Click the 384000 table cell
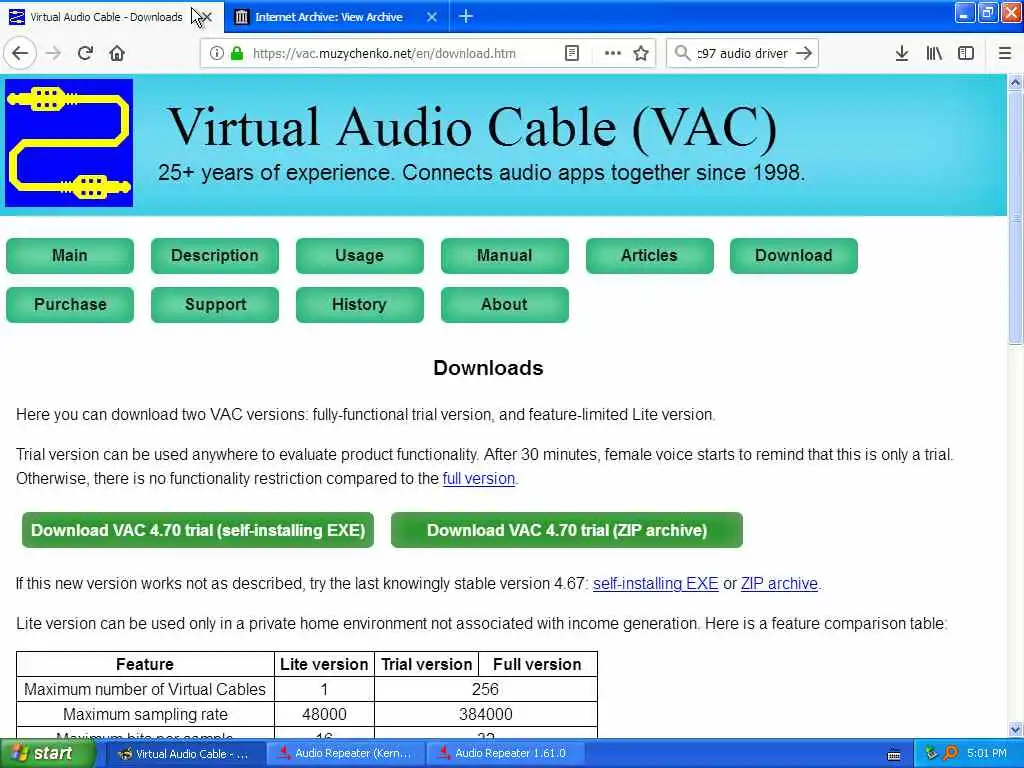This screenshot has height=768, width=1024. [x=486, y=714]
